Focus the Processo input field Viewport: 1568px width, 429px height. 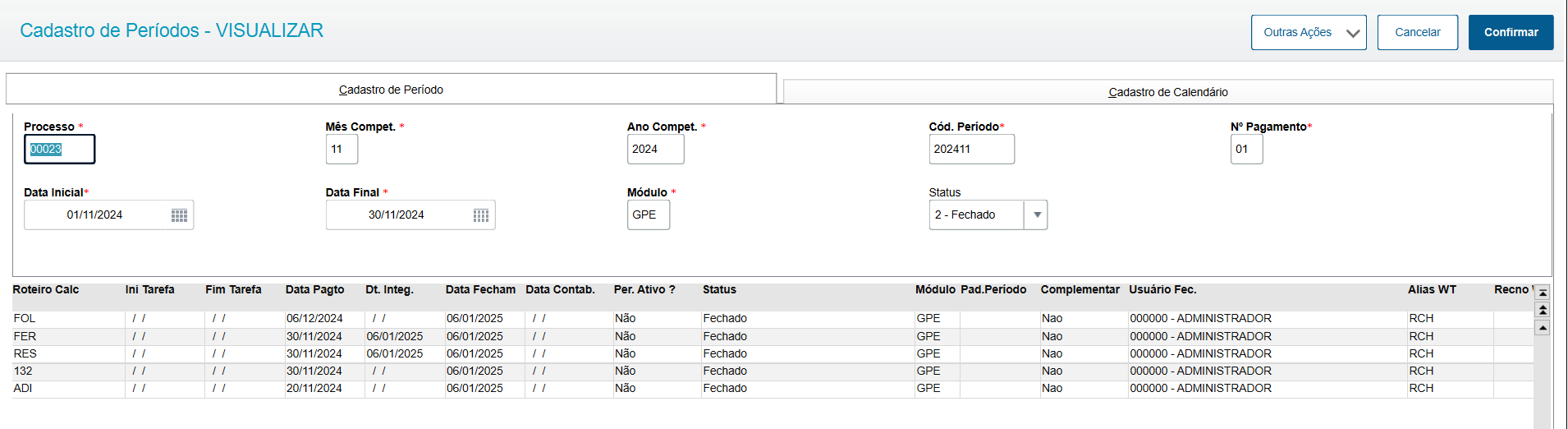[x=59, y=150]
